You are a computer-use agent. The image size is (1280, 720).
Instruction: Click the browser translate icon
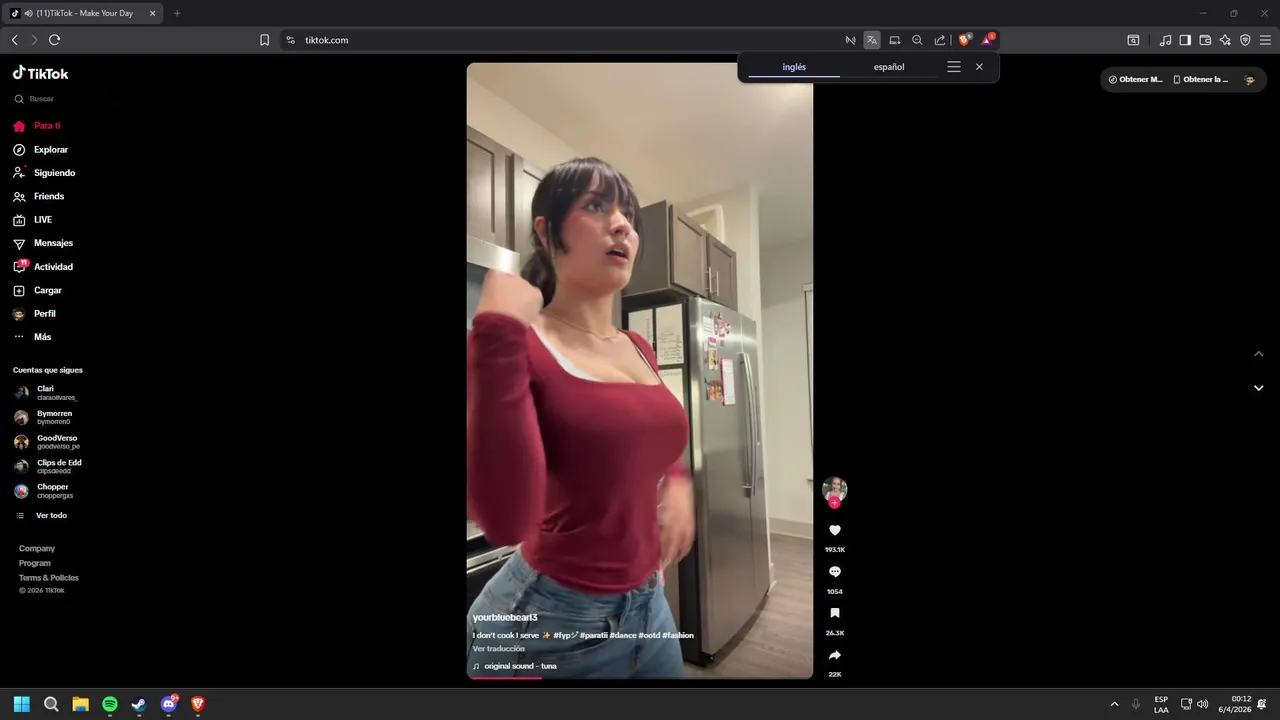(x=872, y=40)
